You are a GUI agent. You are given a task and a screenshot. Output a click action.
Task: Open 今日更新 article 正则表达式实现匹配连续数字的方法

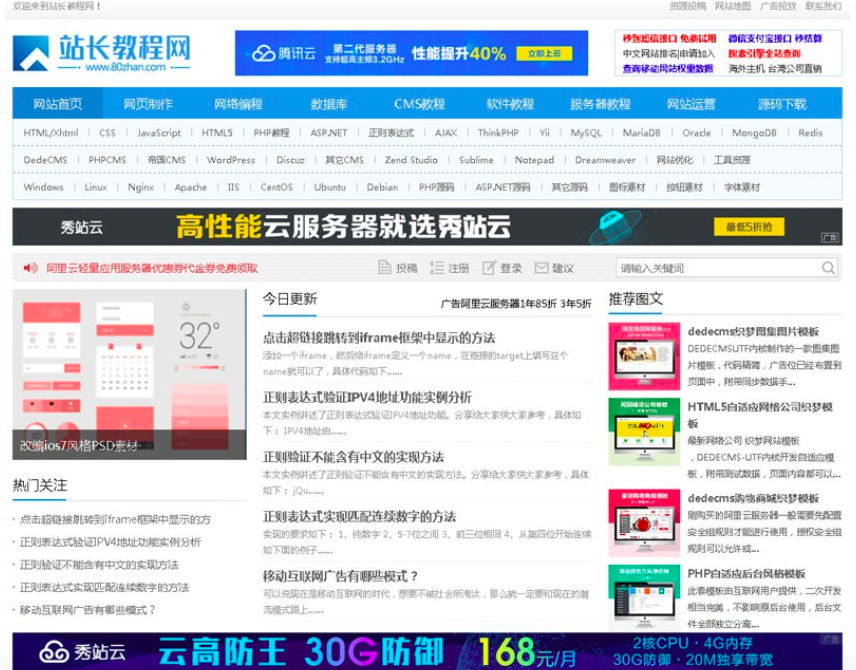(359, 517)
